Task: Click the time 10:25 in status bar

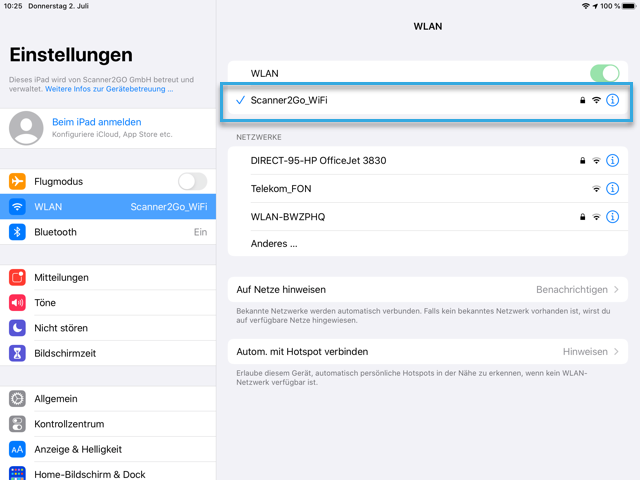Action: coord(13,6)
